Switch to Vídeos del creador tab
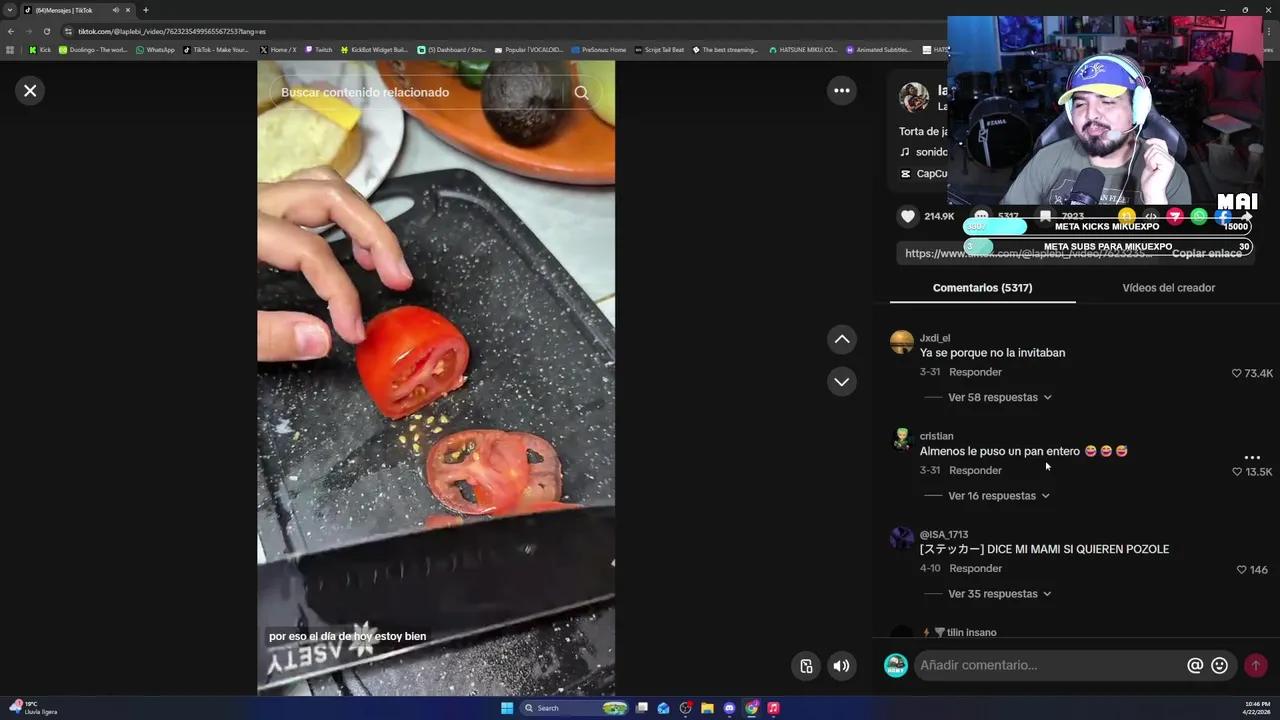Image resolution: width=1280 pixels, height=720 pixels. pos(1168,288)
